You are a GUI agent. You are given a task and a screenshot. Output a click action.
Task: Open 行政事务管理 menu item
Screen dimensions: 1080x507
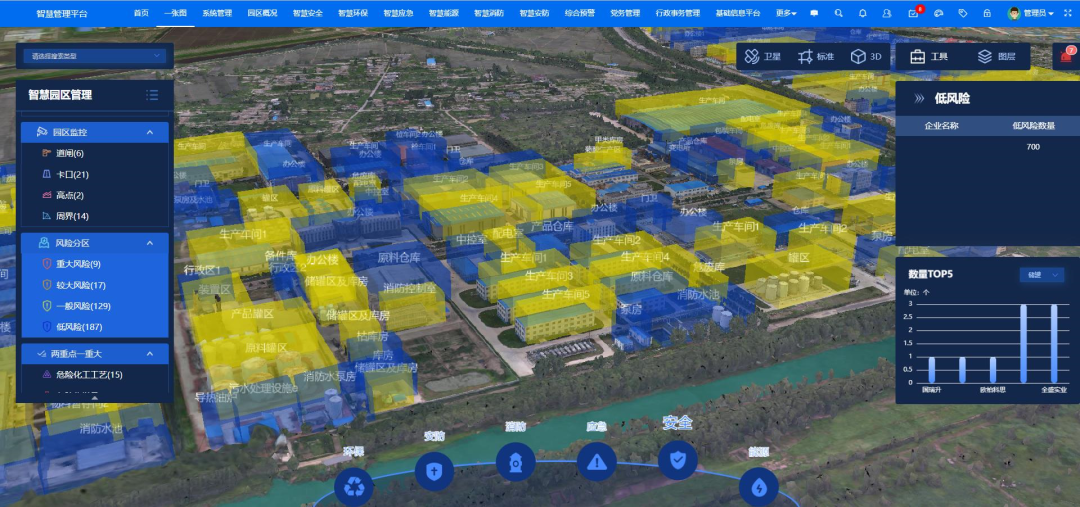677,13
